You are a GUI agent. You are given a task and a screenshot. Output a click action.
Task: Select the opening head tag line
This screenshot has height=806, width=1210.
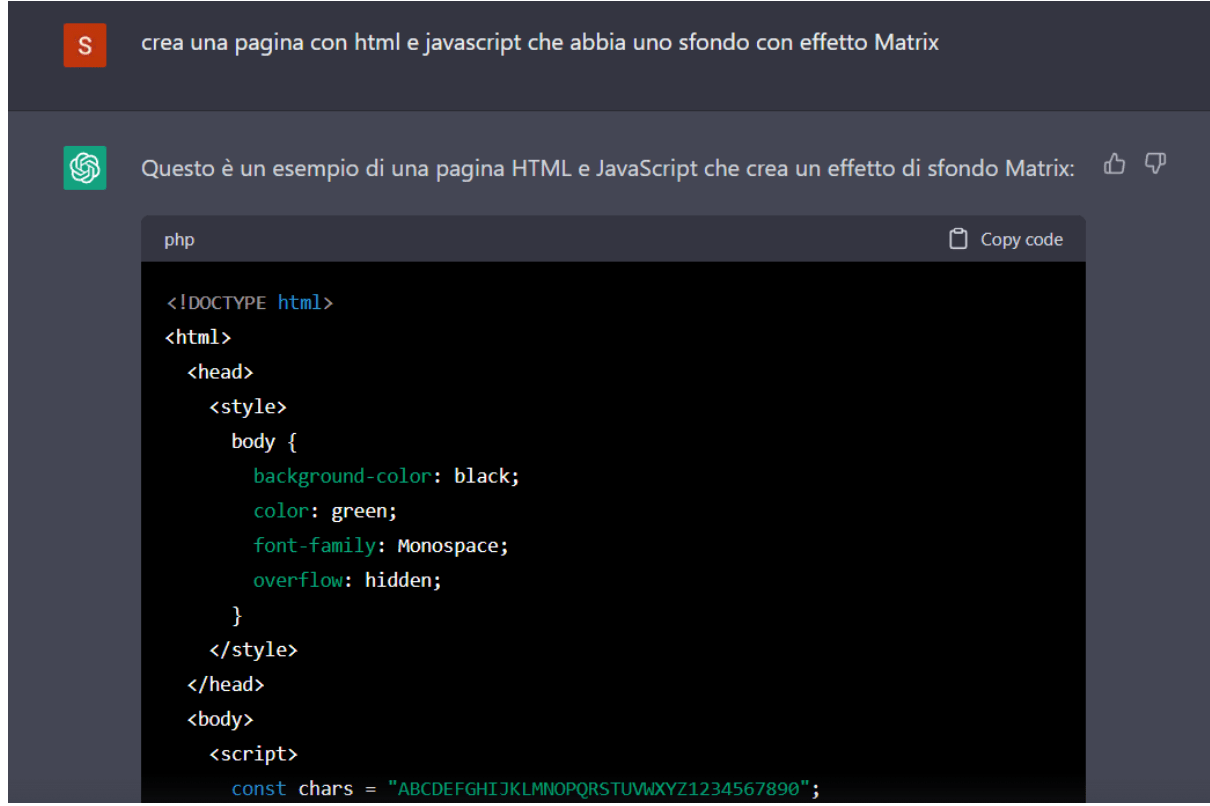tap(220, 372)
